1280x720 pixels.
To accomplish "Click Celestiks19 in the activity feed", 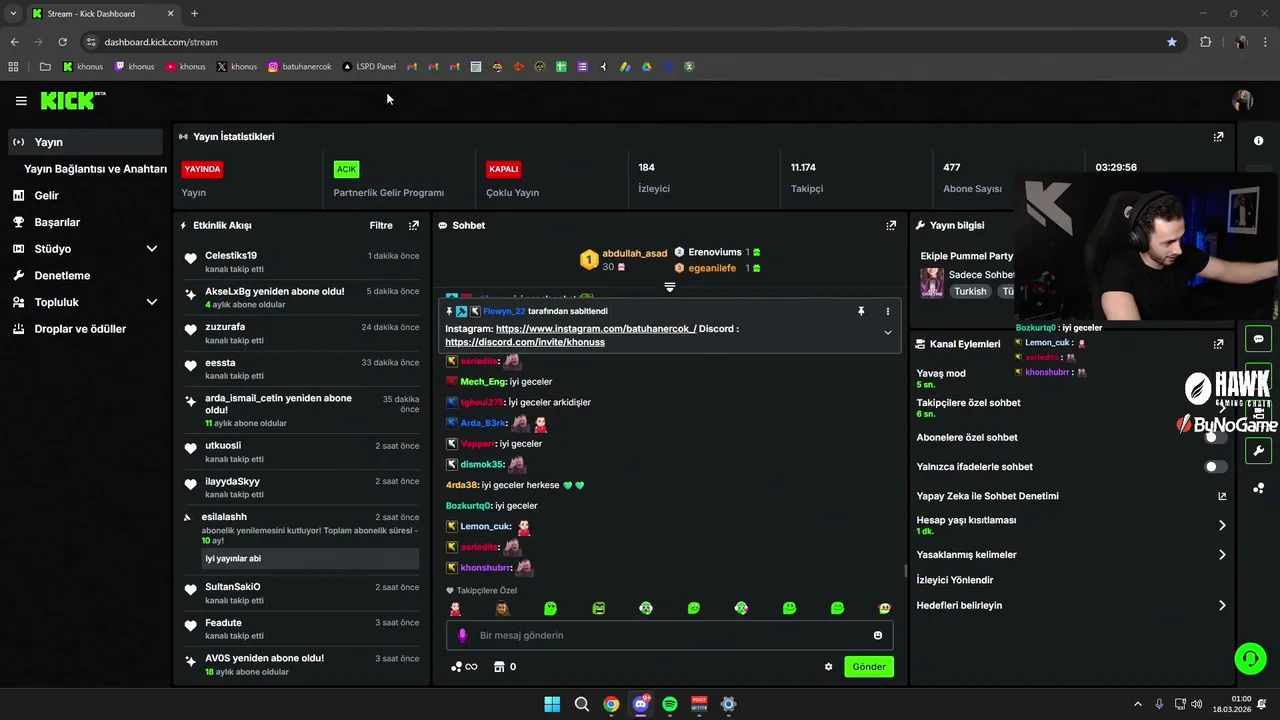I will pyautogui.click(x=231, y=256).
